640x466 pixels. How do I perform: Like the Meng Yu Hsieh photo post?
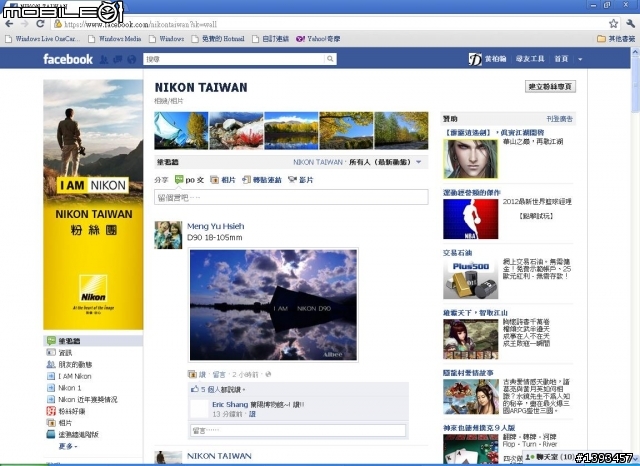tap(202, 374)
